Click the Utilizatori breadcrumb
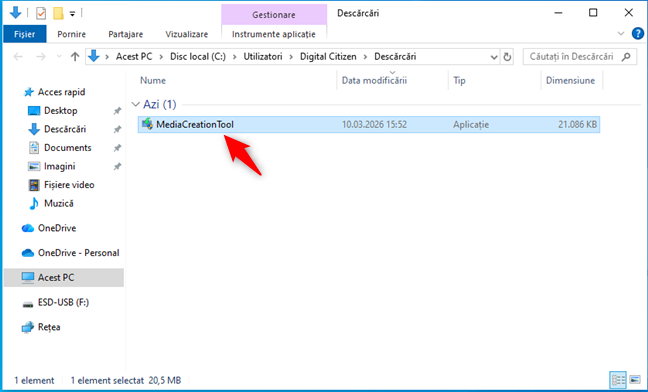Screen dimensions: 648x392 (x=263, y=57)
